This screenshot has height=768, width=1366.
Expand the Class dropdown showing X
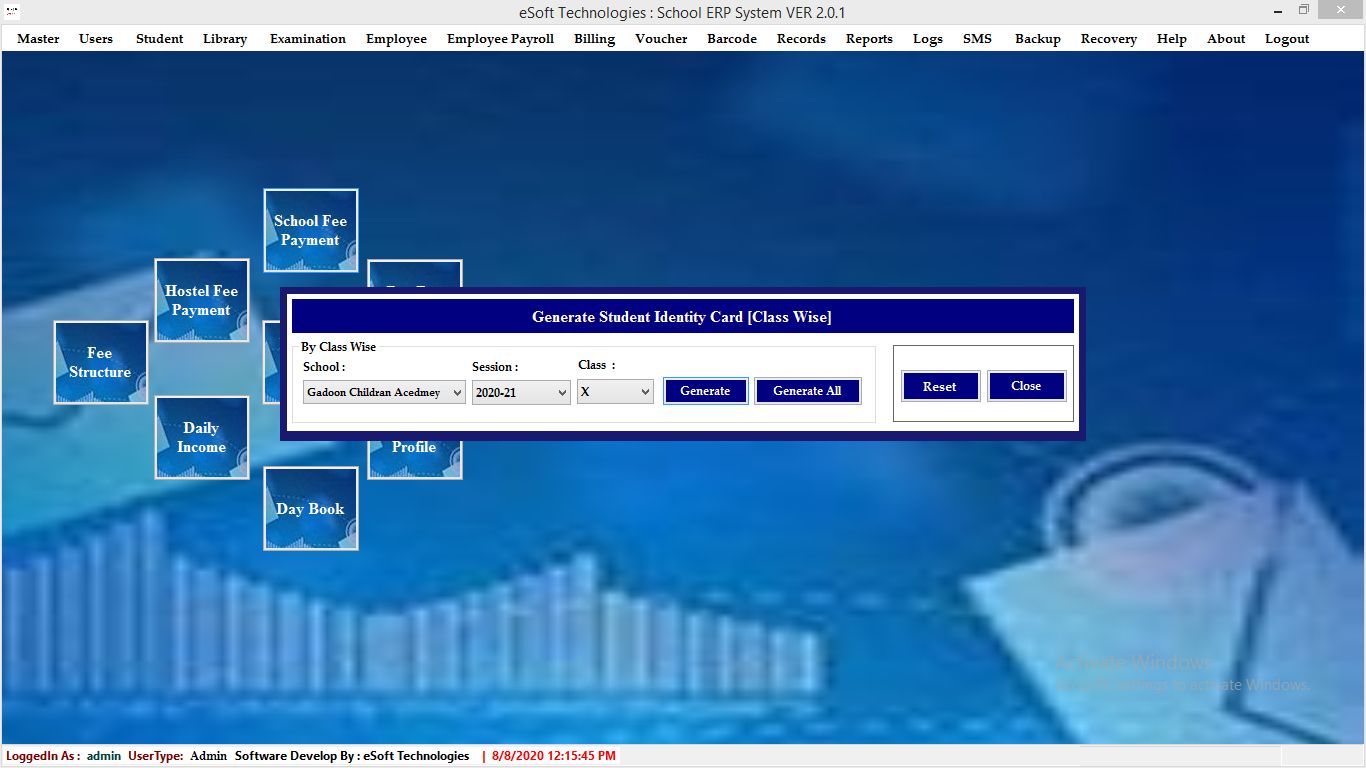[615, 392]
